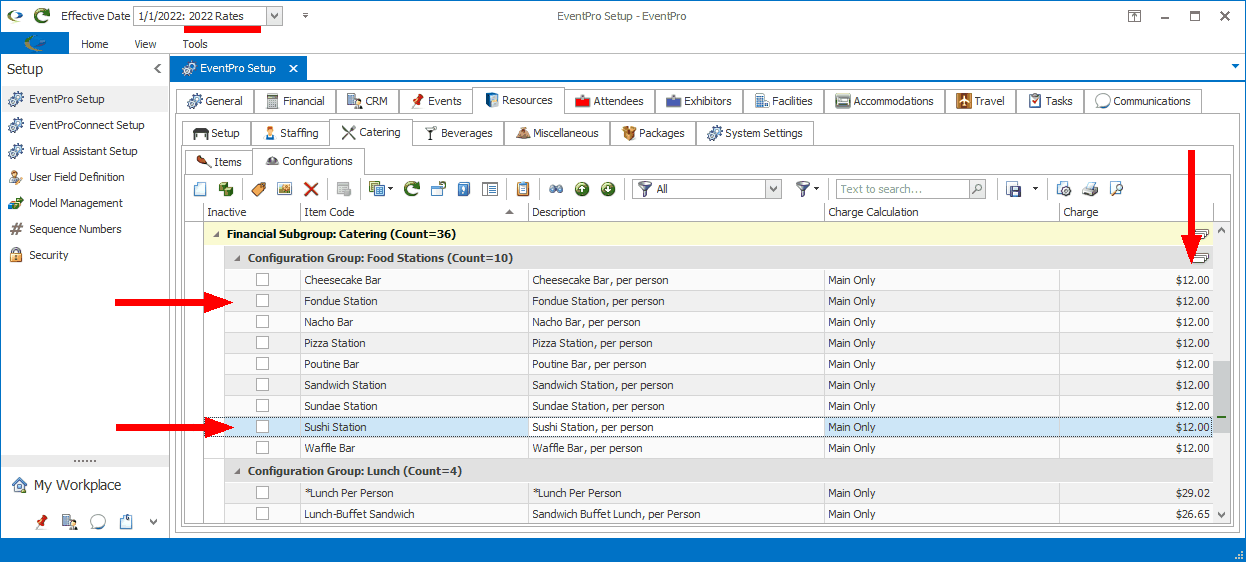The width and height of the screenshot is (1246, 562).
Task: Click the search magnifier icon in search box
Action: coord(977,189)
